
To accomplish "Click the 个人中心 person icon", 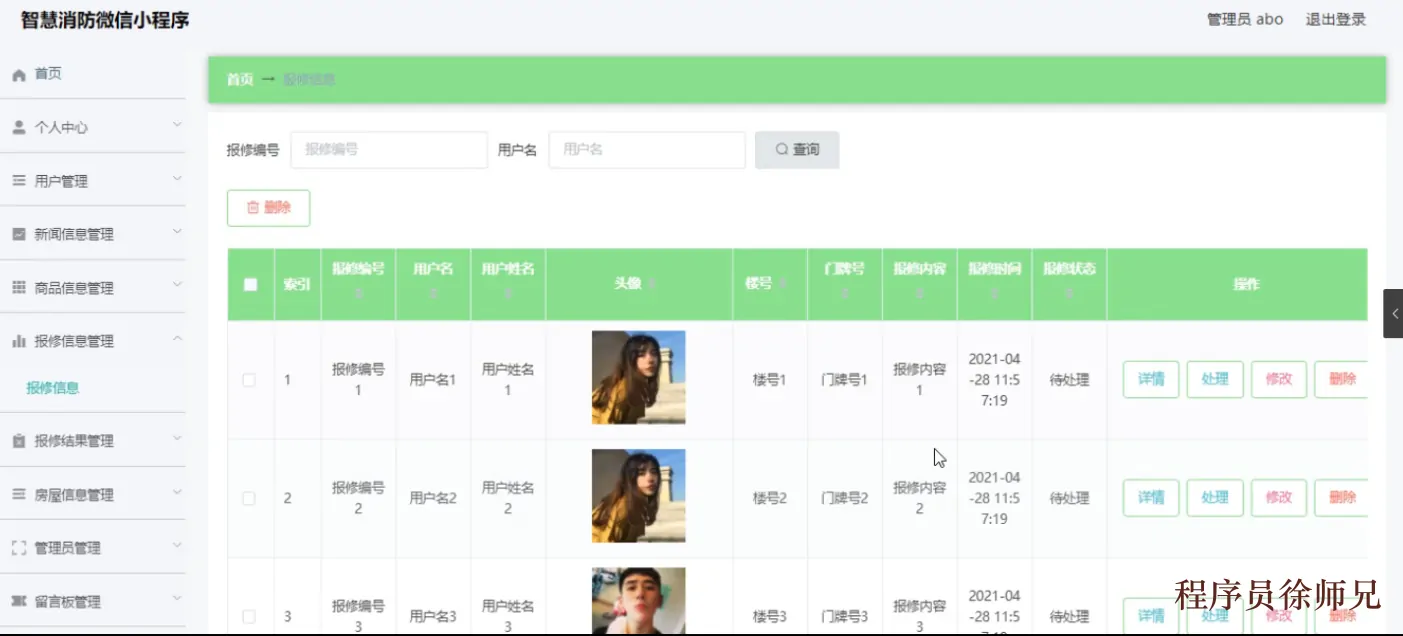I will coord(18,128).
